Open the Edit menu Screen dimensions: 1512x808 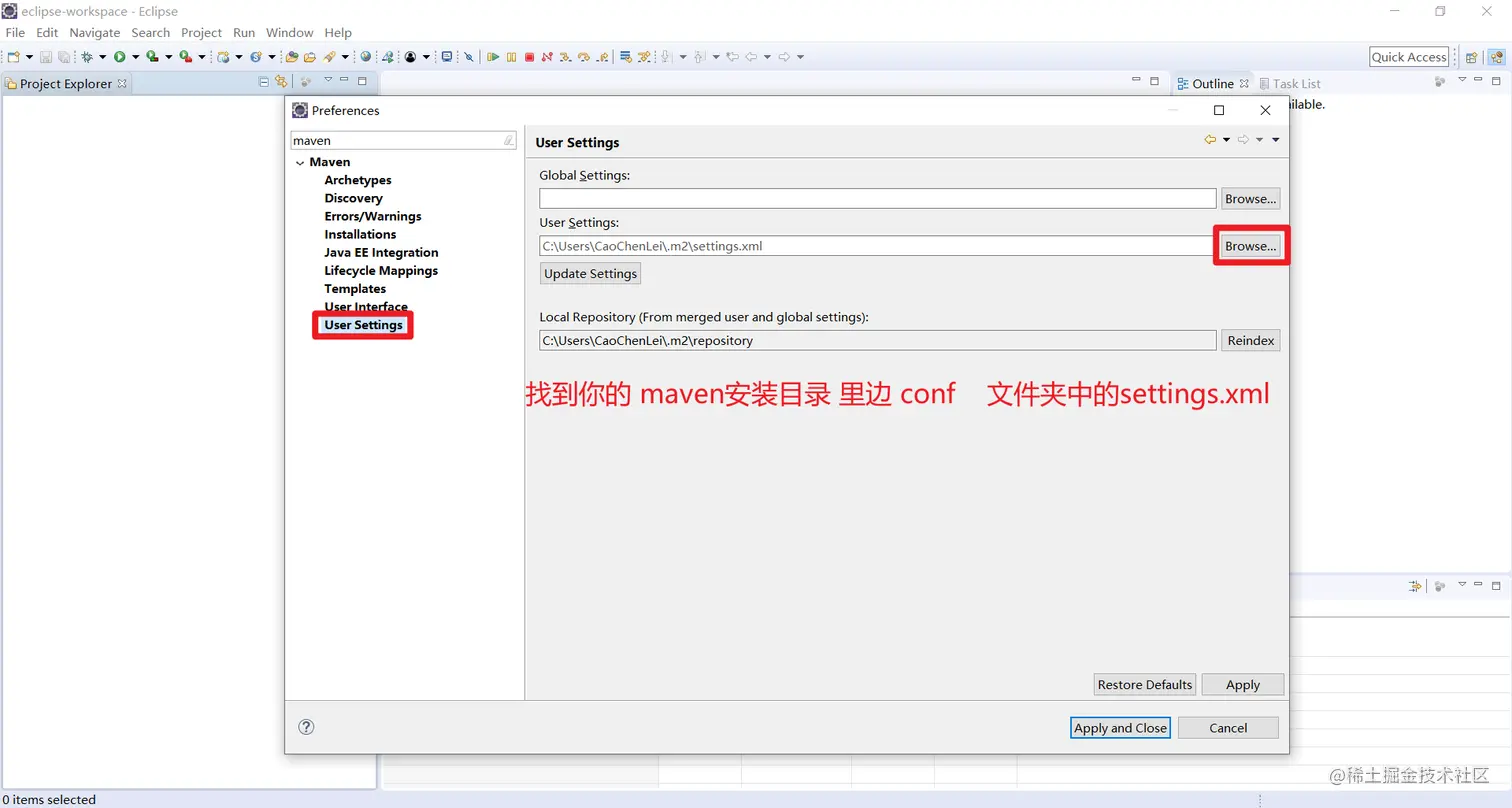click(47, 32)
